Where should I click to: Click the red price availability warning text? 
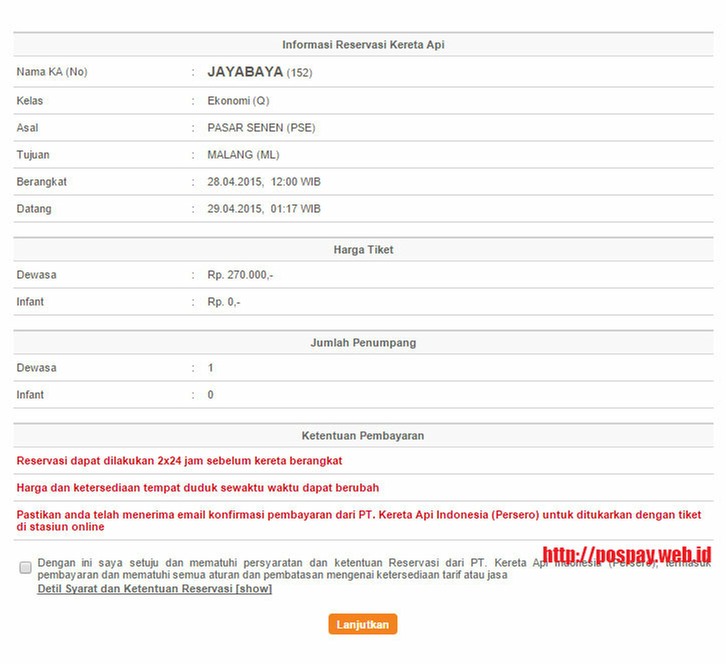pos(197,488)
